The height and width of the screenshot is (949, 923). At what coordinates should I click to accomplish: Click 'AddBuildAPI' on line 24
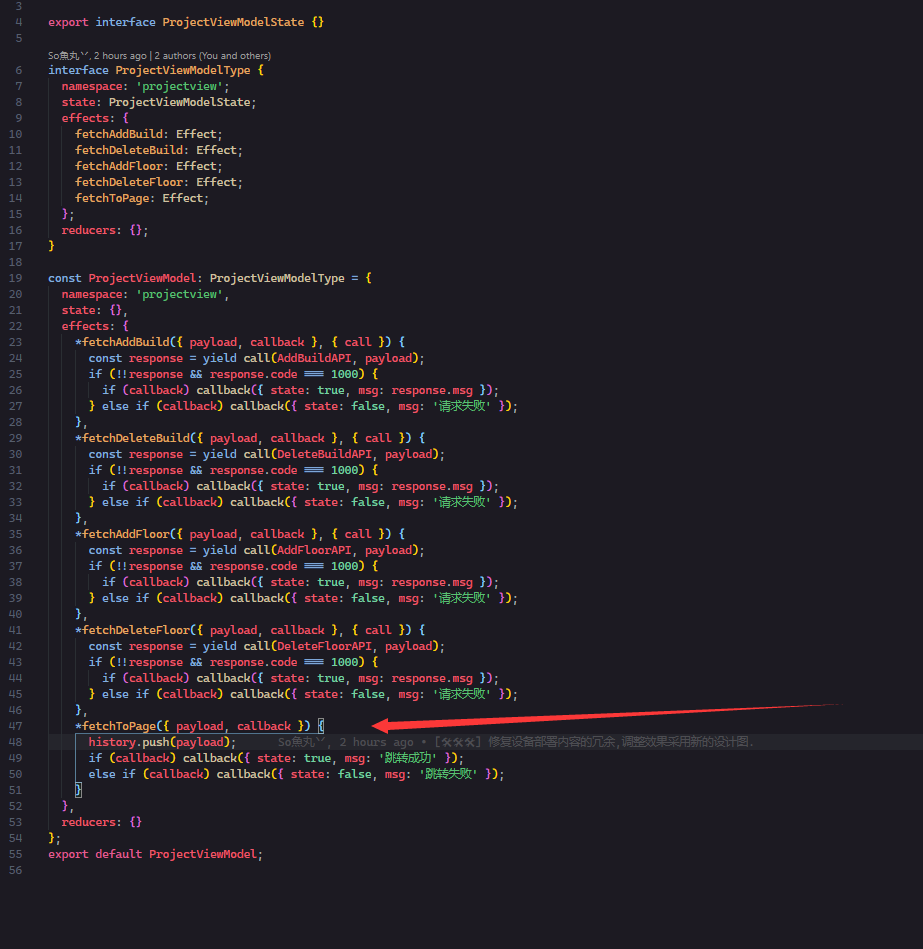coord(314,358)
